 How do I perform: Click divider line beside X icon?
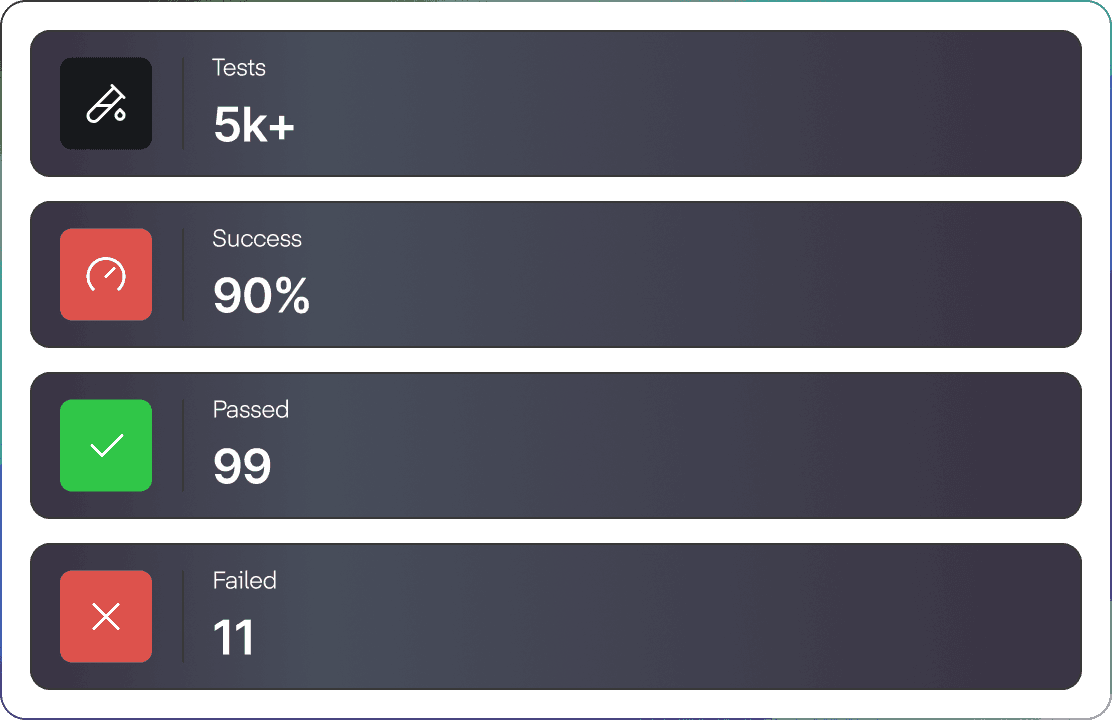(x=183, y=616)
